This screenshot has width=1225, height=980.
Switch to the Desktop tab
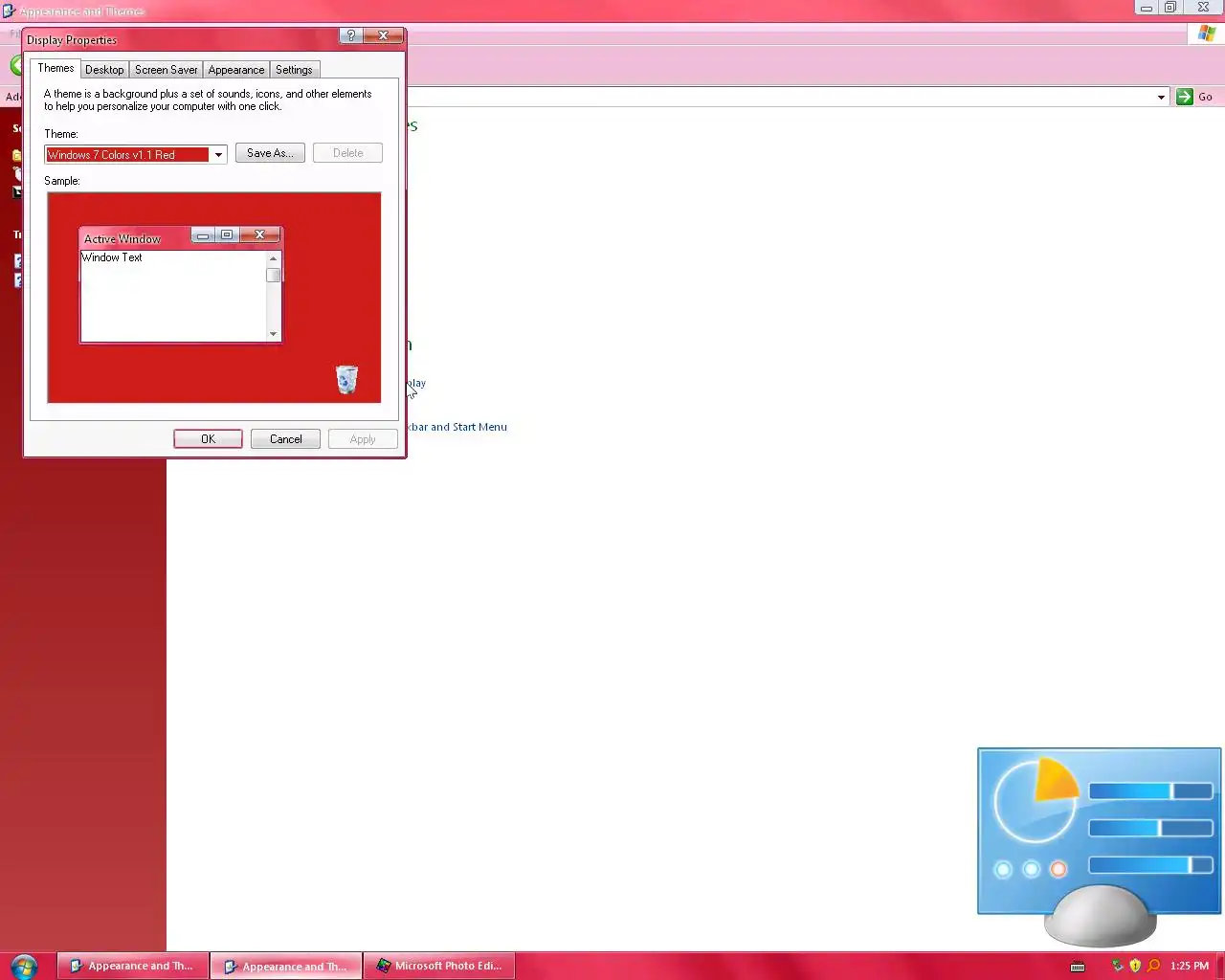point(104,70)
